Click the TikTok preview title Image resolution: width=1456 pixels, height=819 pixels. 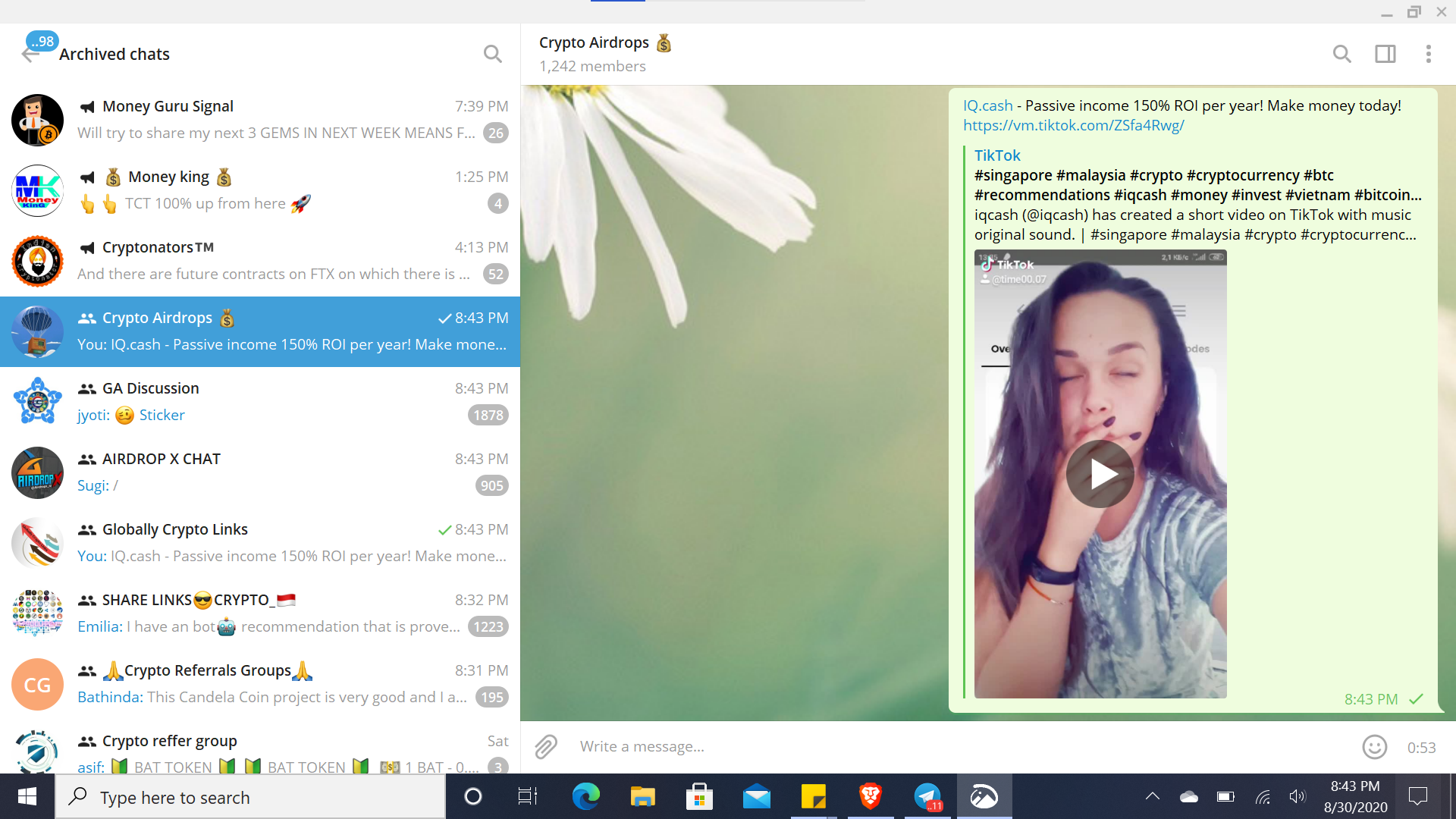[x=997, y=155]
